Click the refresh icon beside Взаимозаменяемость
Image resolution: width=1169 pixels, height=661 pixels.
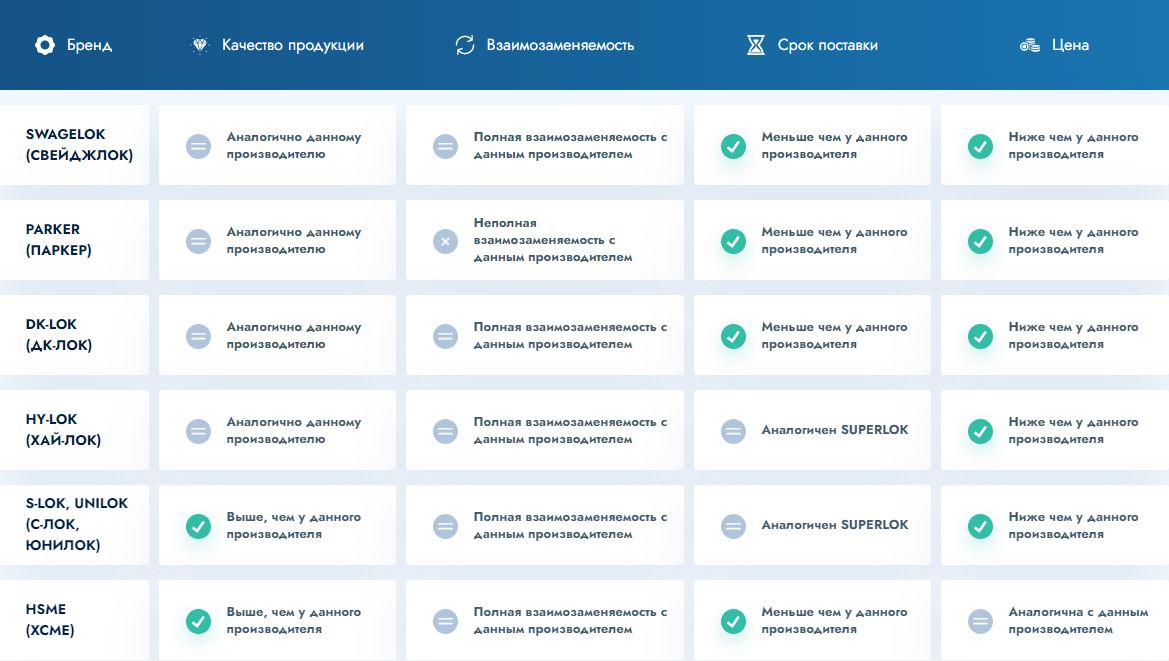point(463,44)
